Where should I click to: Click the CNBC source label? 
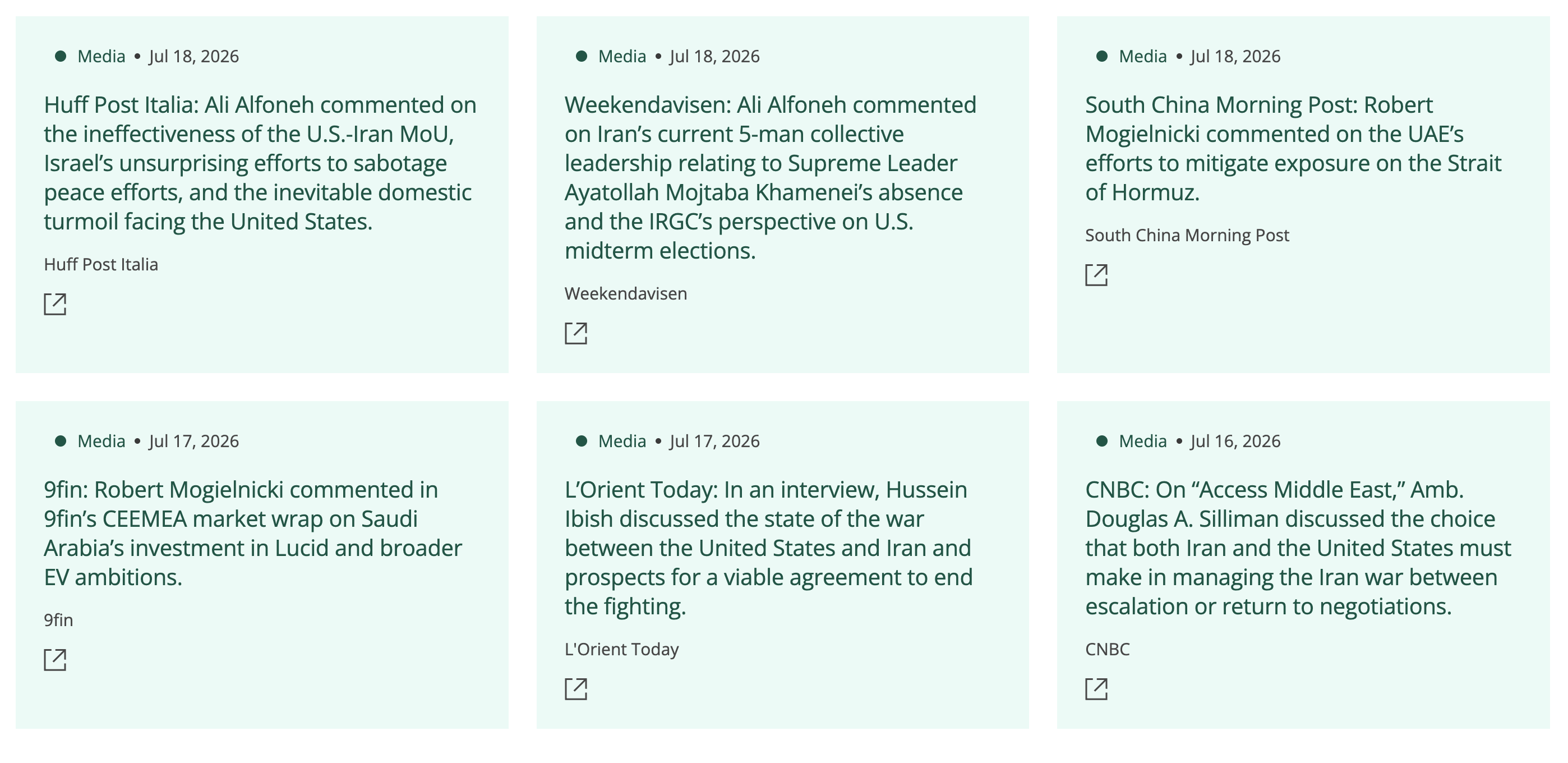[x=1107, y=649]
